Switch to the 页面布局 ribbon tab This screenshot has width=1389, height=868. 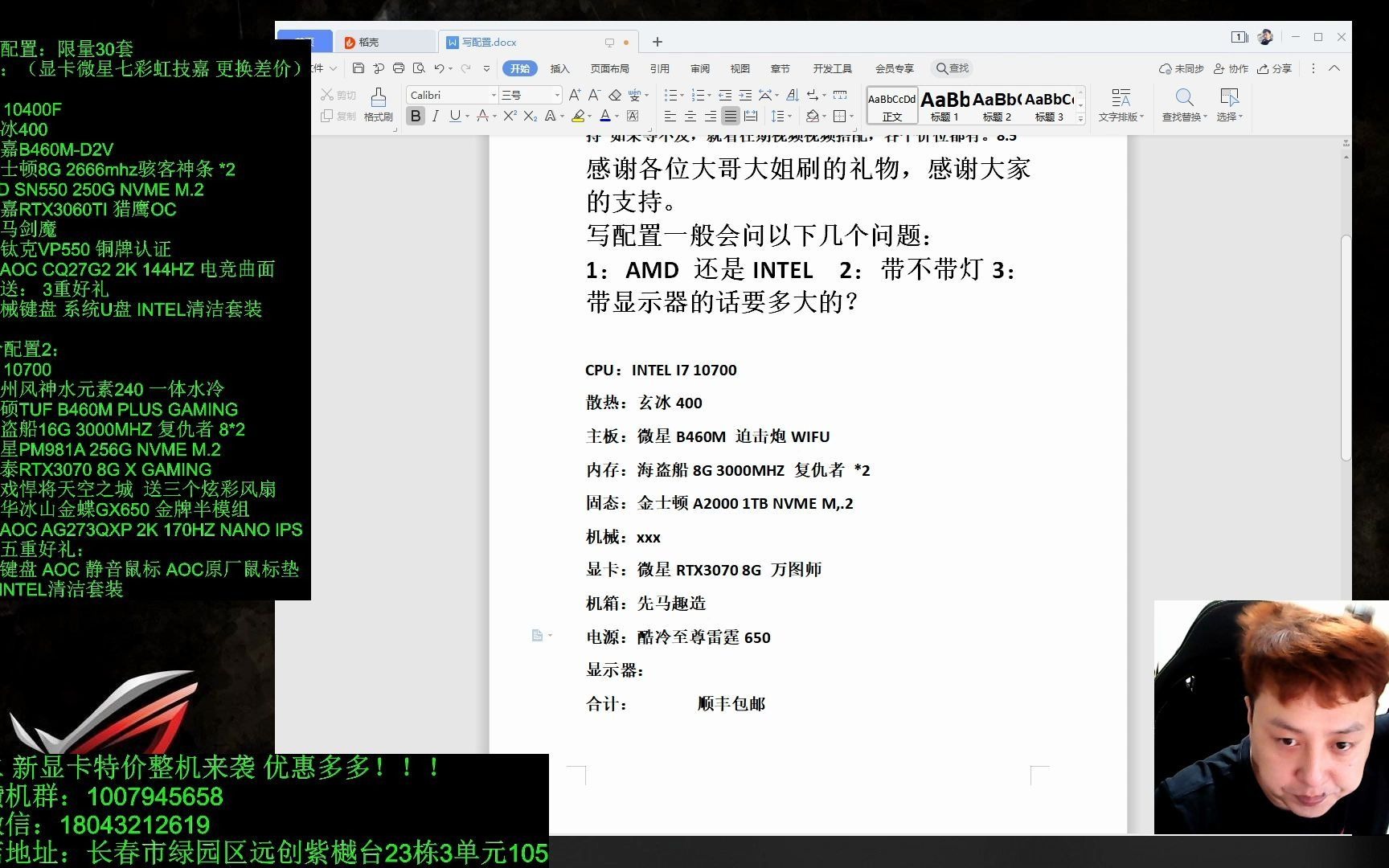click(609, 68)
